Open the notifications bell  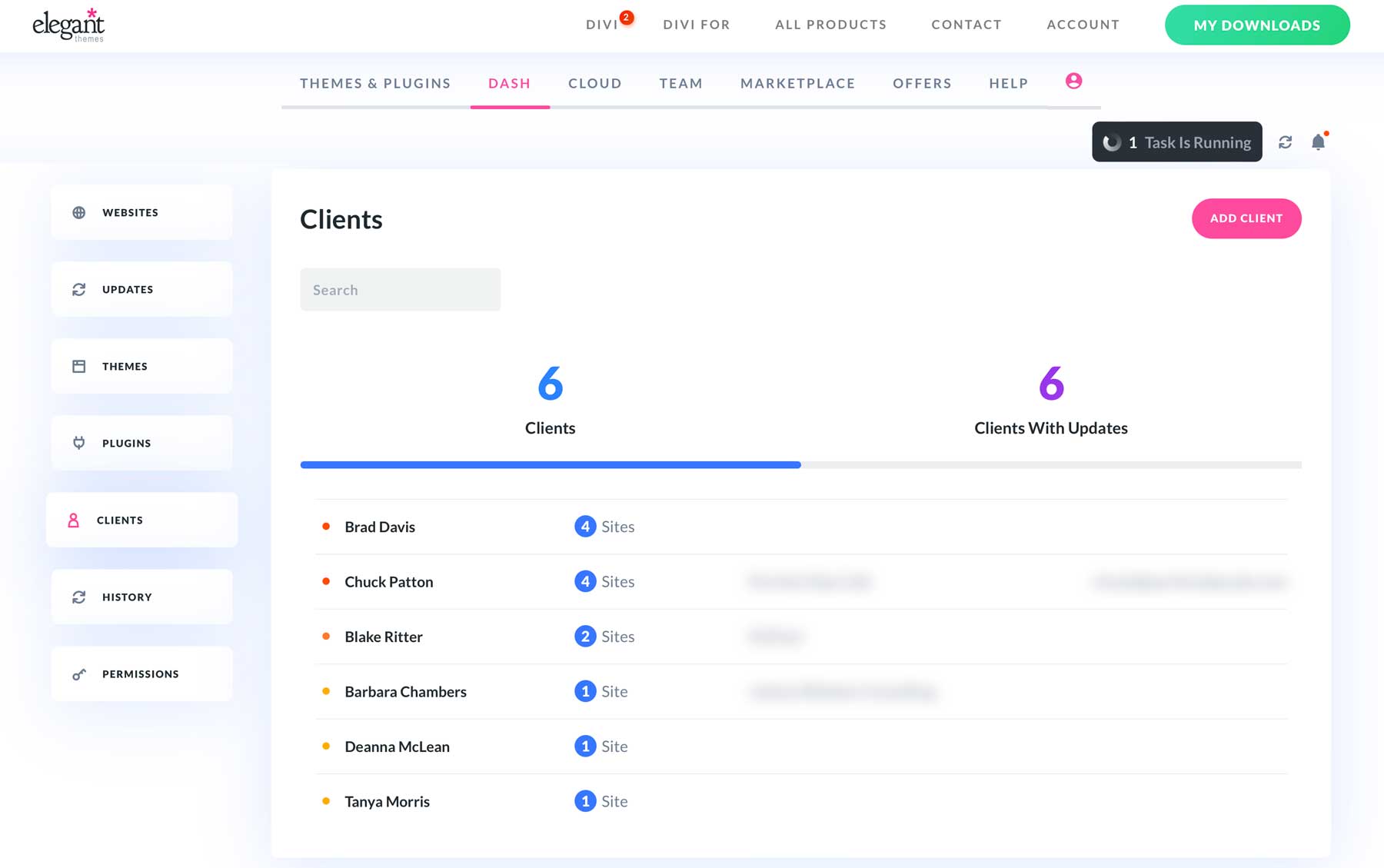pos(1318,141)
